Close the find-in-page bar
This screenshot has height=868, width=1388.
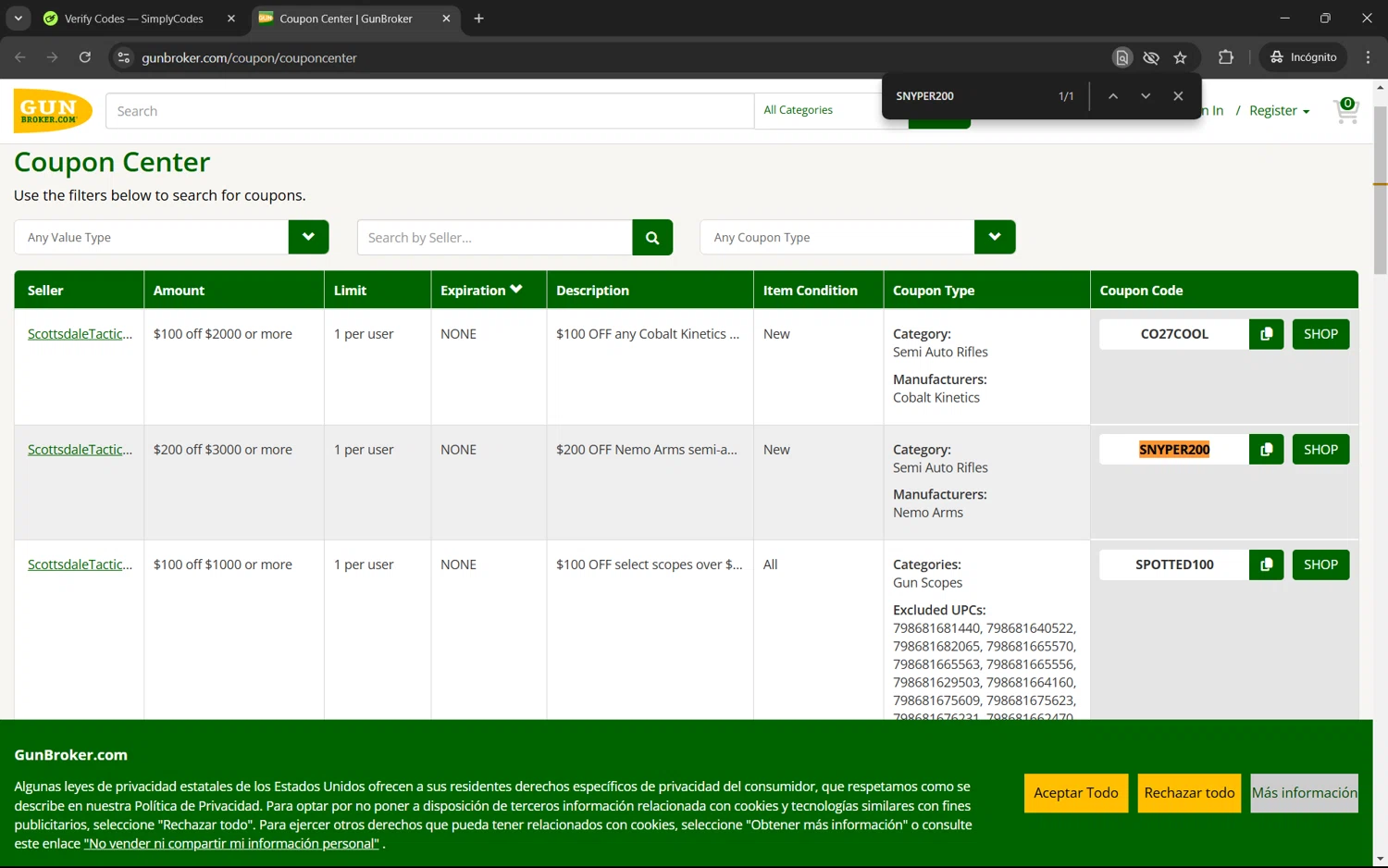click(x=1178, y=96)
